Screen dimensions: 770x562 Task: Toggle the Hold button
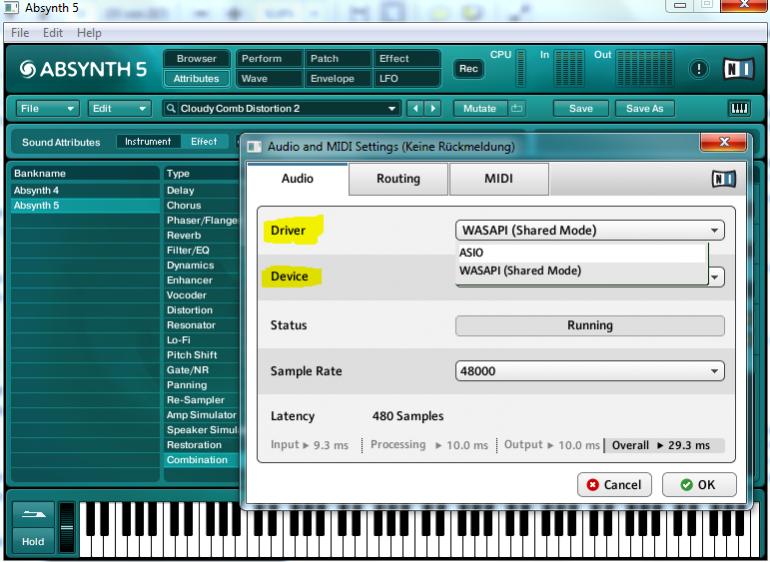[x=33, y=542]
